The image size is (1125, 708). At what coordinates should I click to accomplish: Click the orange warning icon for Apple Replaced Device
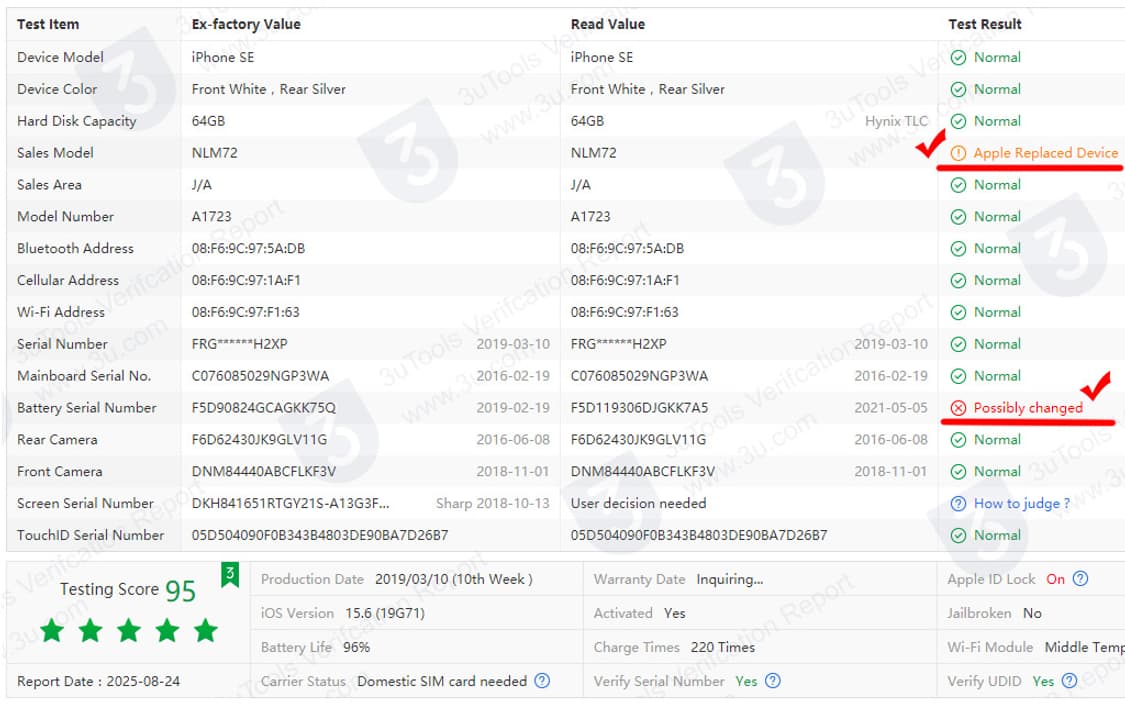(x=958, y=153)
